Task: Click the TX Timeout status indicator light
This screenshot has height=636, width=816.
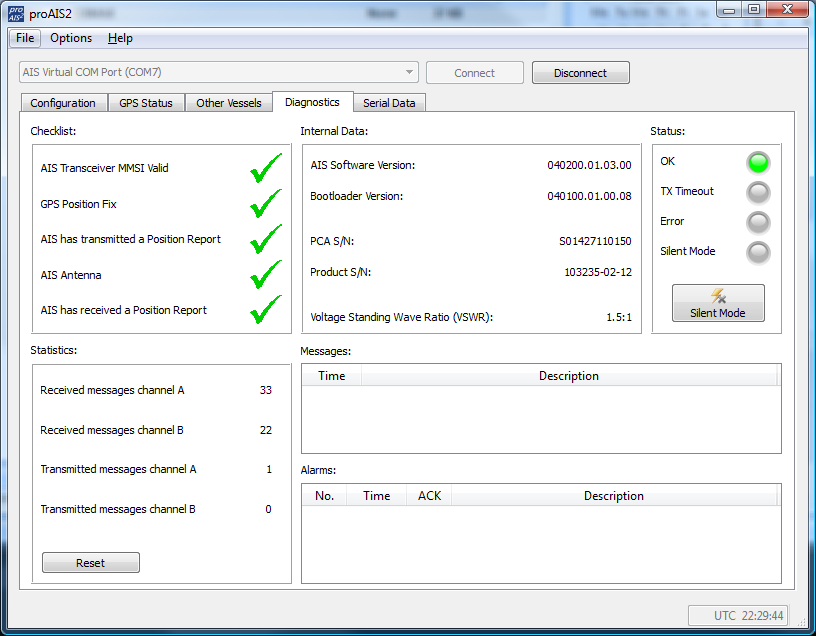Action: coord(759,192)
